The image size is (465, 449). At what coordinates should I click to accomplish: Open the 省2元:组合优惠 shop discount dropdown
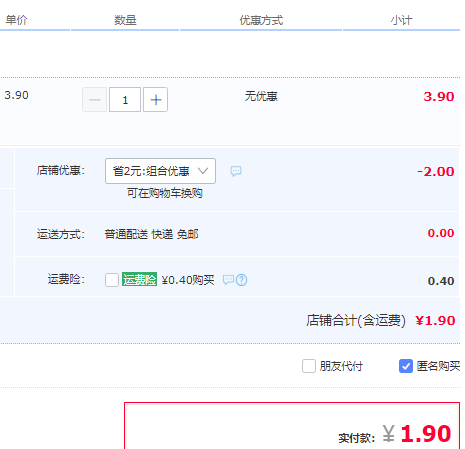tap(160, 171)
